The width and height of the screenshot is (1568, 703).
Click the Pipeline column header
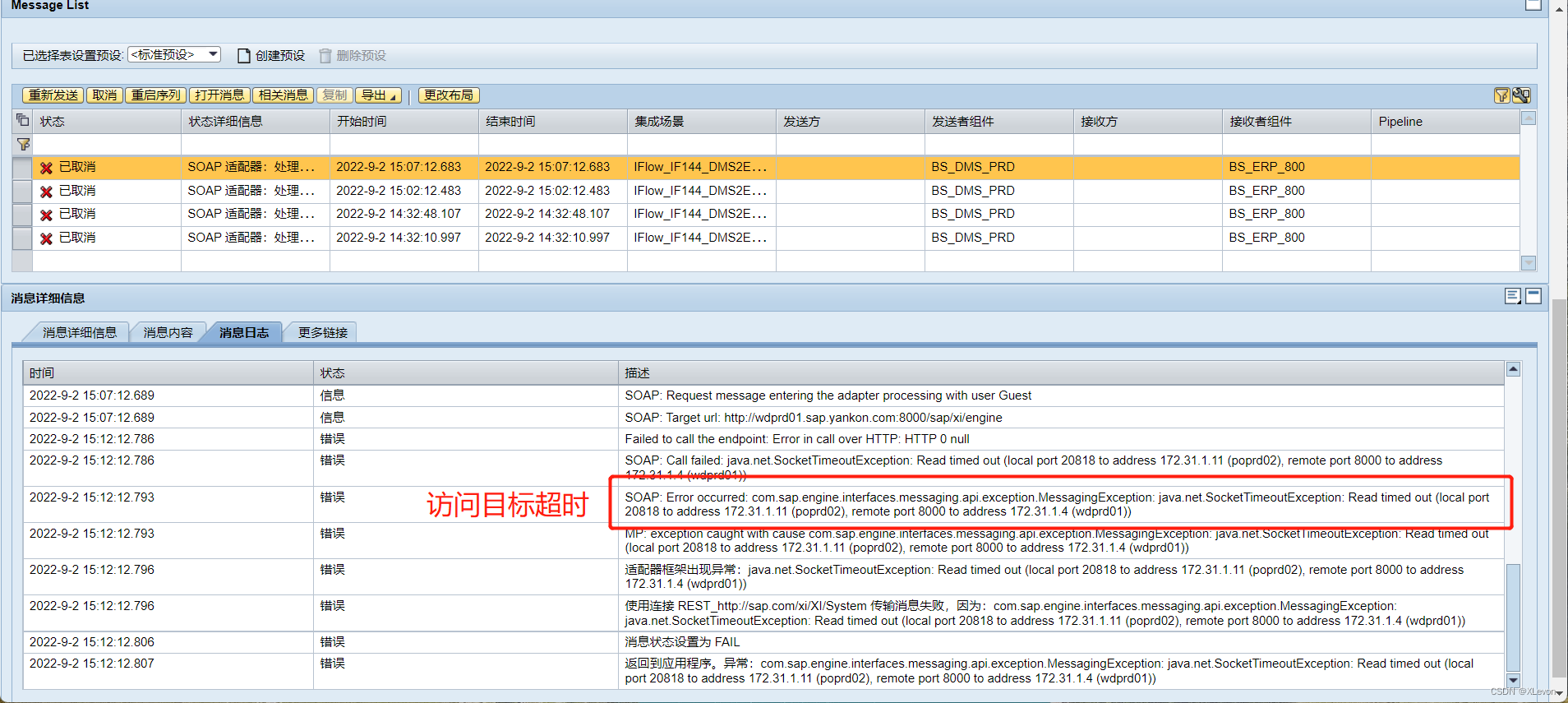pyautogui.click(x=1445, y=121)
